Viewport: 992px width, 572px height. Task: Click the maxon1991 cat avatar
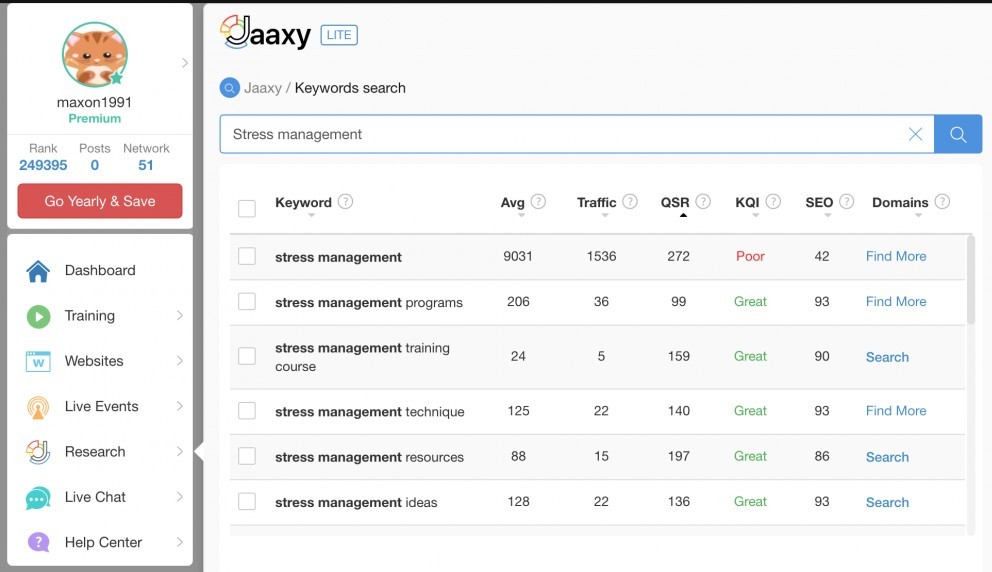[x=95, y=54]
